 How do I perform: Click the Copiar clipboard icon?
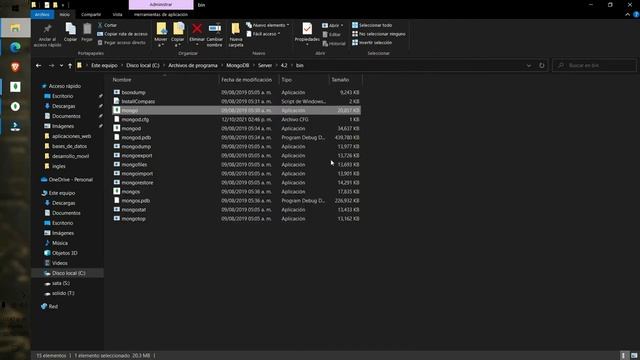(70, 32)
